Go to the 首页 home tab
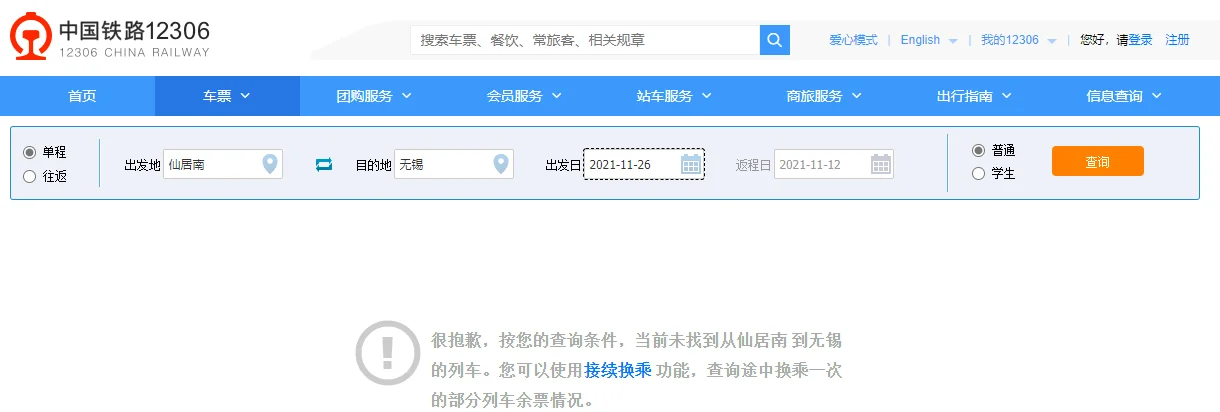 click(x=82, y=96)
